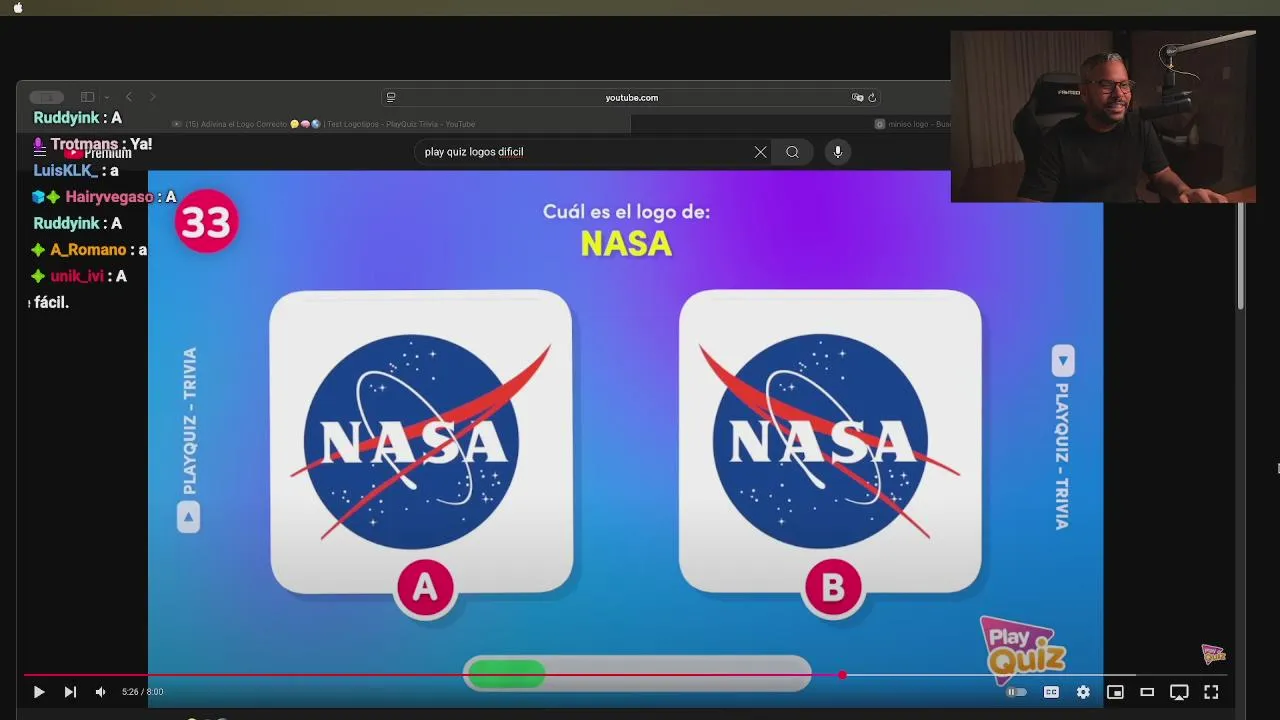The width and height of the screenshot is (1280, 720).
Task: Enable miniplayer mode
Action: tap(1115, 692)
